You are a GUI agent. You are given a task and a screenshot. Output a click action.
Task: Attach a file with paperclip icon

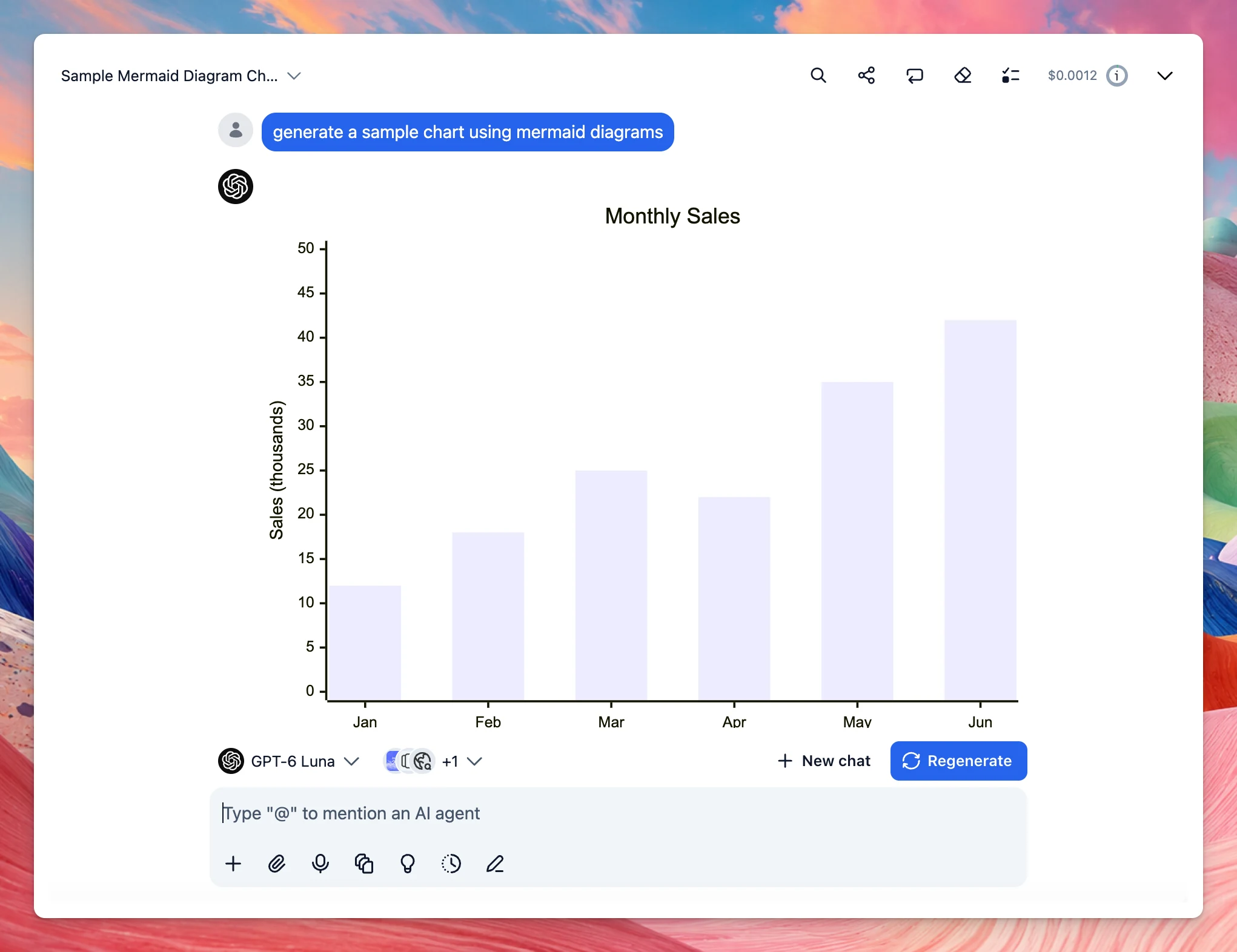[277, 864]
